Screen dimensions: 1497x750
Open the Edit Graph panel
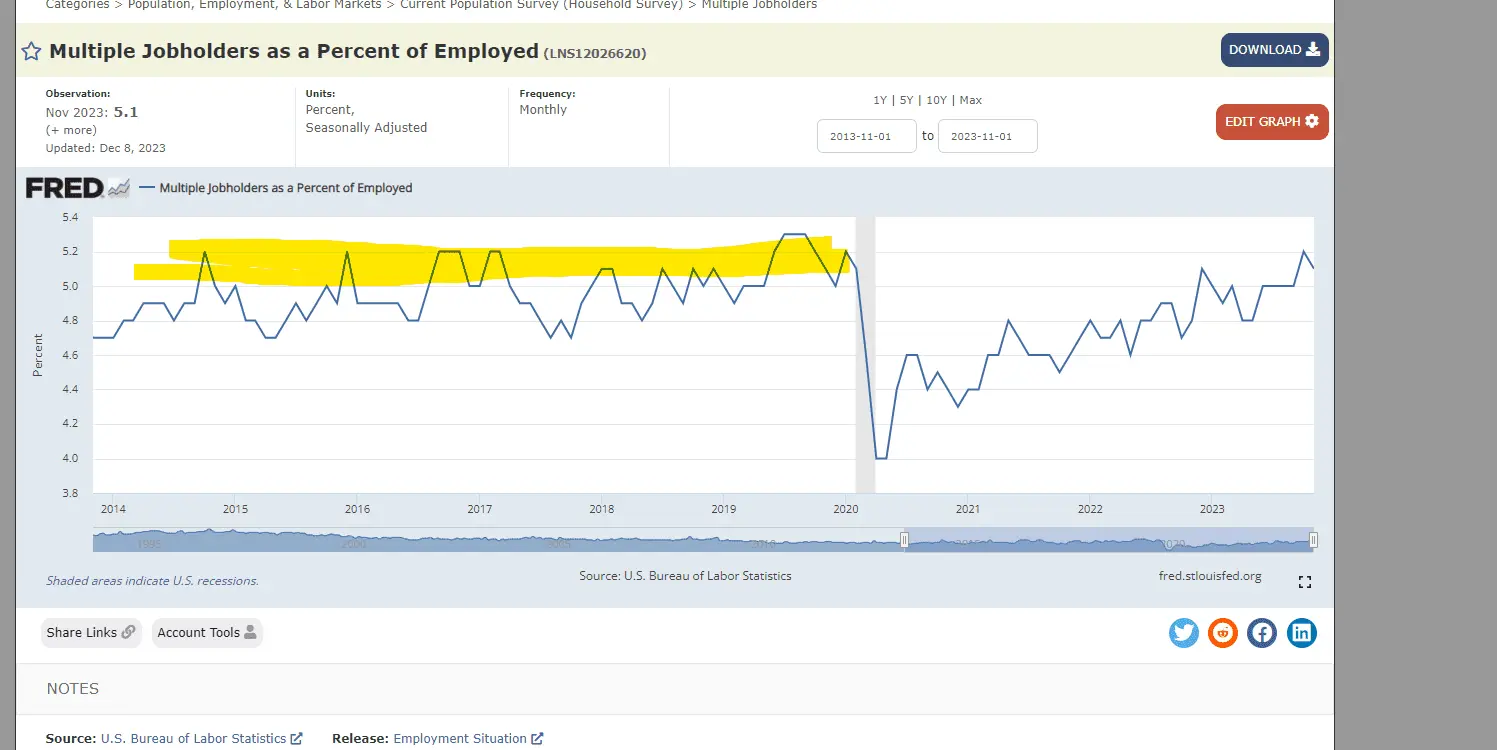tap(1271, 122)
